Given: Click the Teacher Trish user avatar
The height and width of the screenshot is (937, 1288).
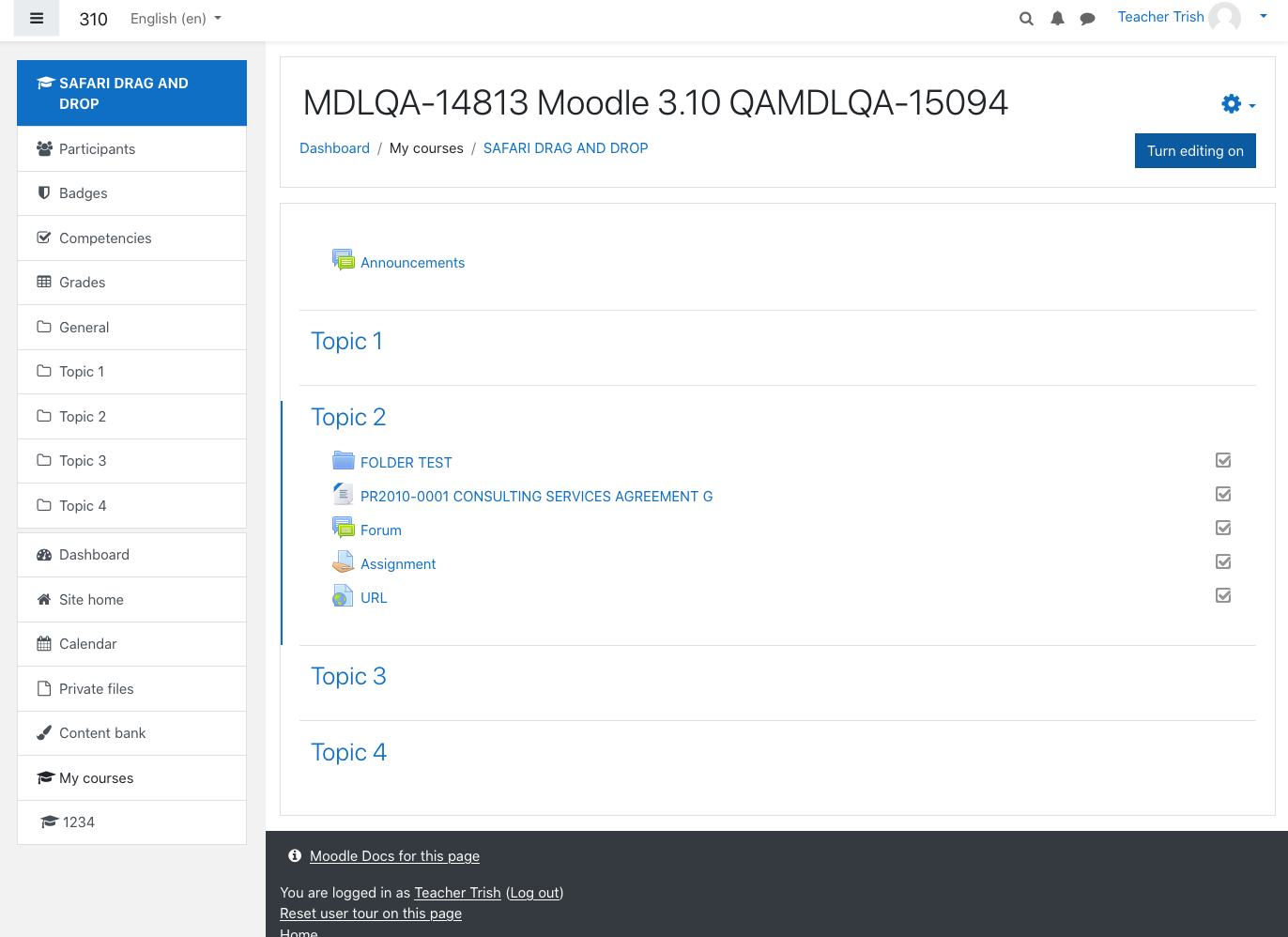Looking at the screenshot, I should point(1224,17).
